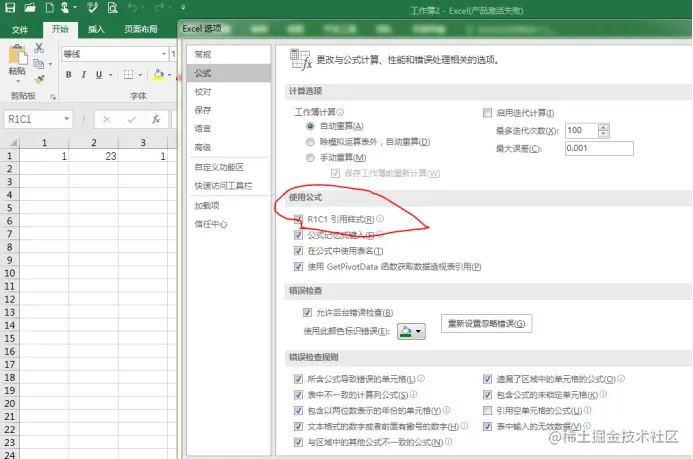This screenshot has width=693, height=459.
Task: Open the 文件 tab
Action: pyautogui.click(x=20, y=30)
